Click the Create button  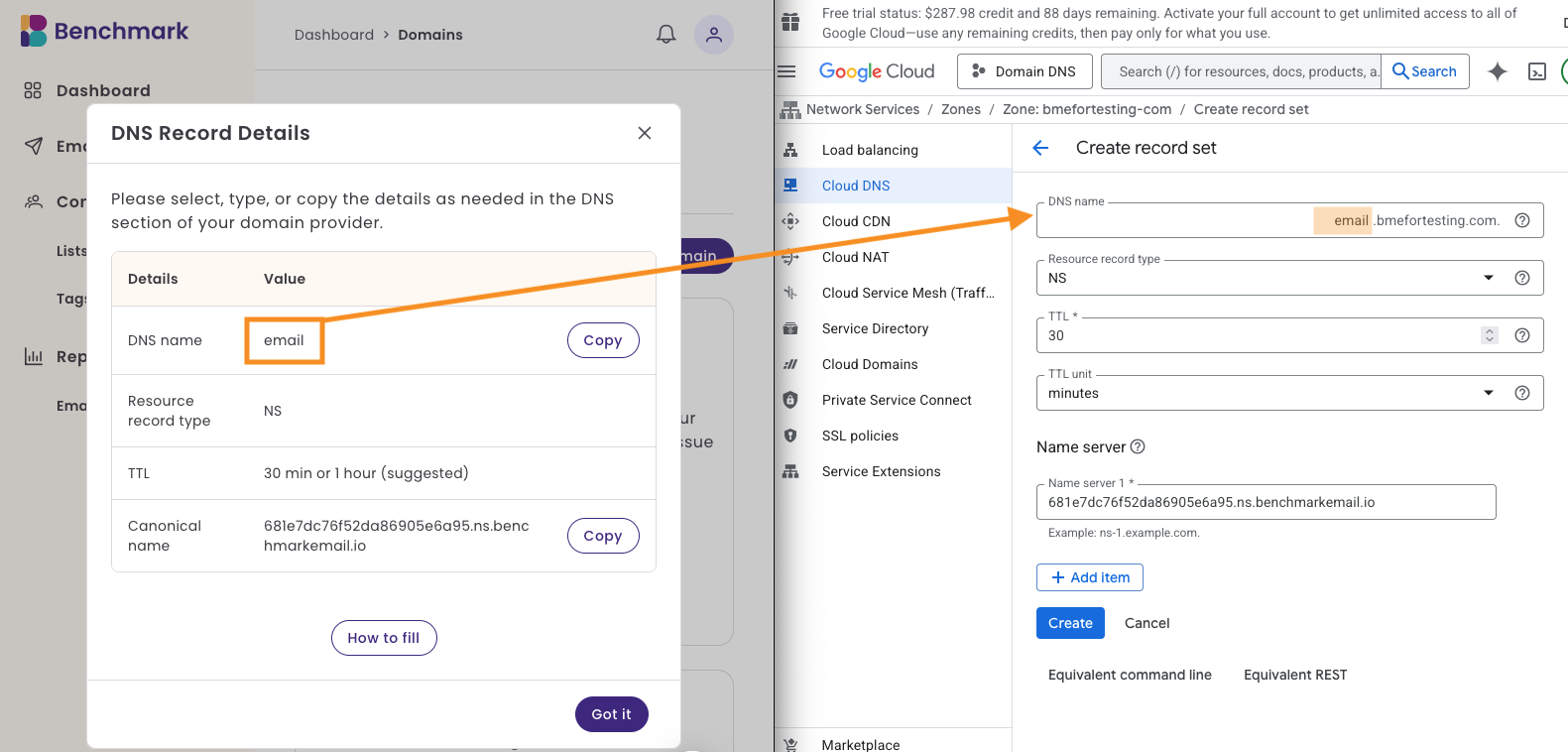click(x=1070, y=623)
